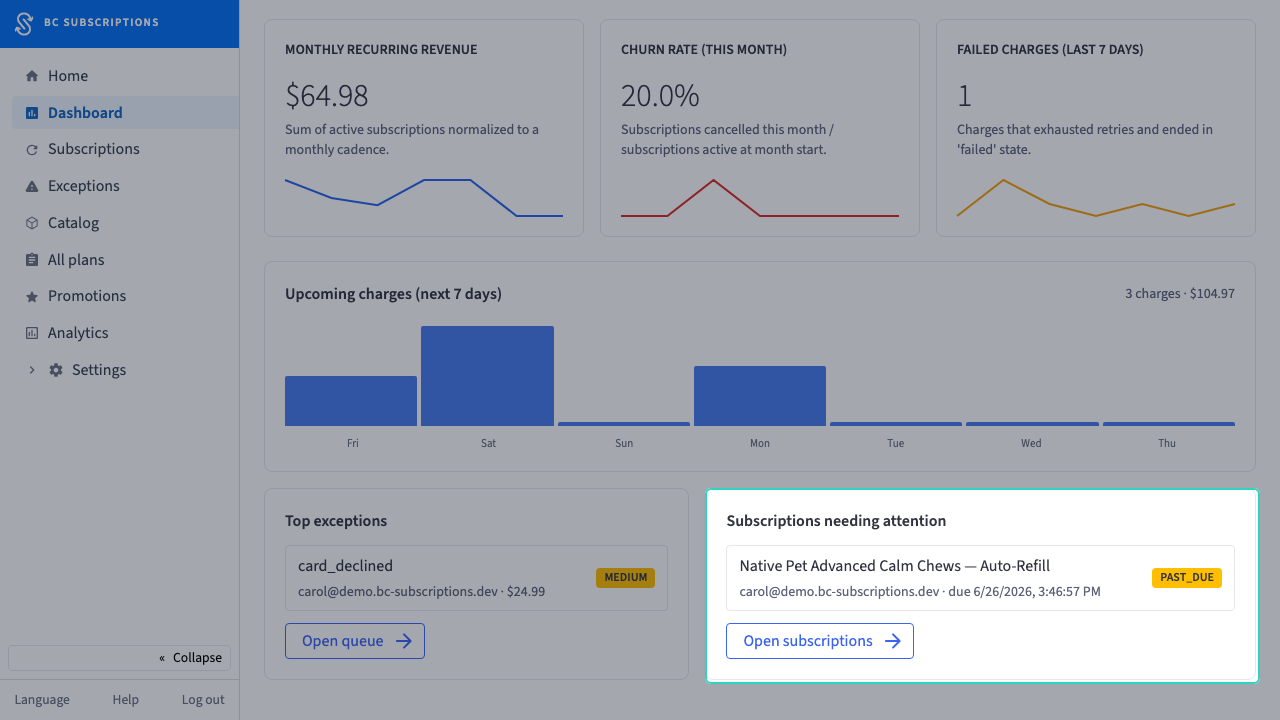Screen dimensions: 1280x720
Task: Open the Language selector
Action: [42, 700]
